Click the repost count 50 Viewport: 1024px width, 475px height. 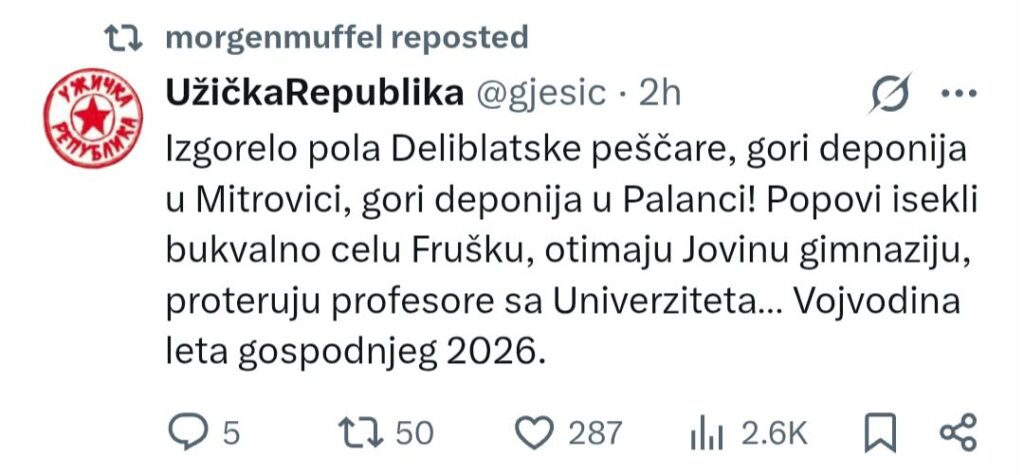pyautogui.click(x=415, y=433)
